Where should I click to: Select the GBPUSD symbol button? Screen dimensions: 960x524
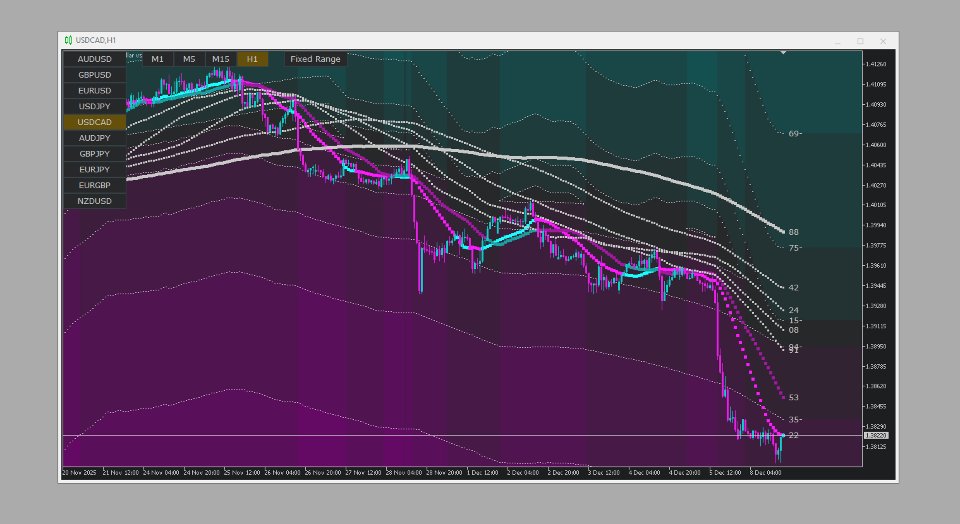point(95,75)
